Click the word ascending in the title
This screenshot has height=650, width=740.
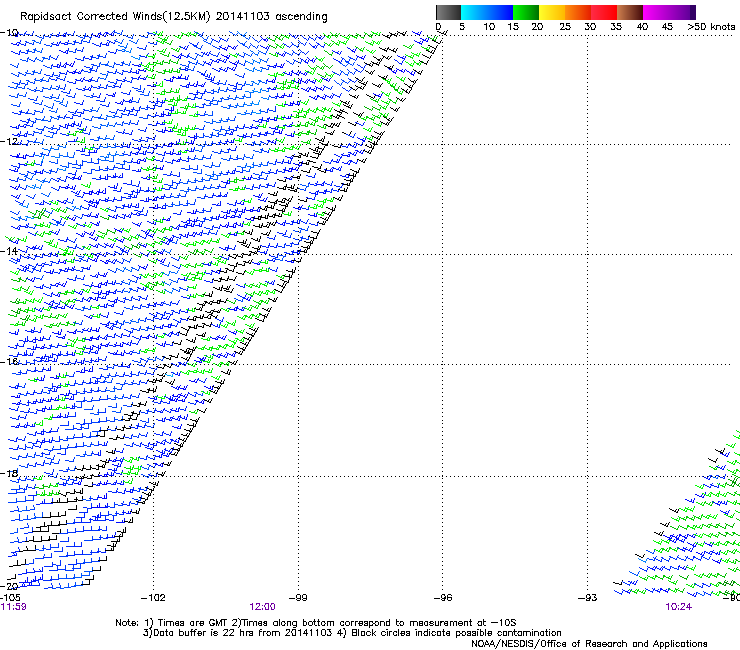tap(301, 17)
